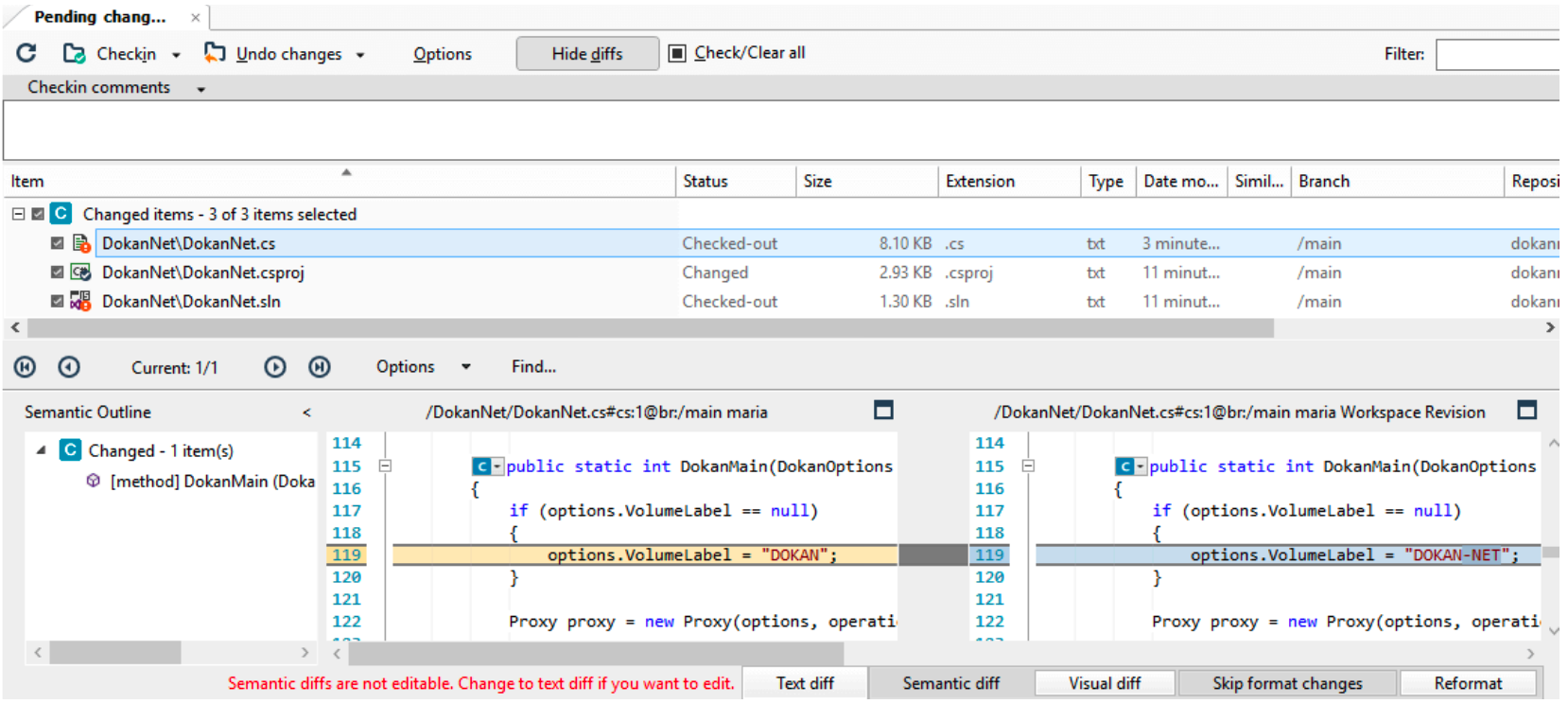Sort by the Size column header
This screenshot has width=1568, height=704.
pyautogui.click(x=866, y=181)
